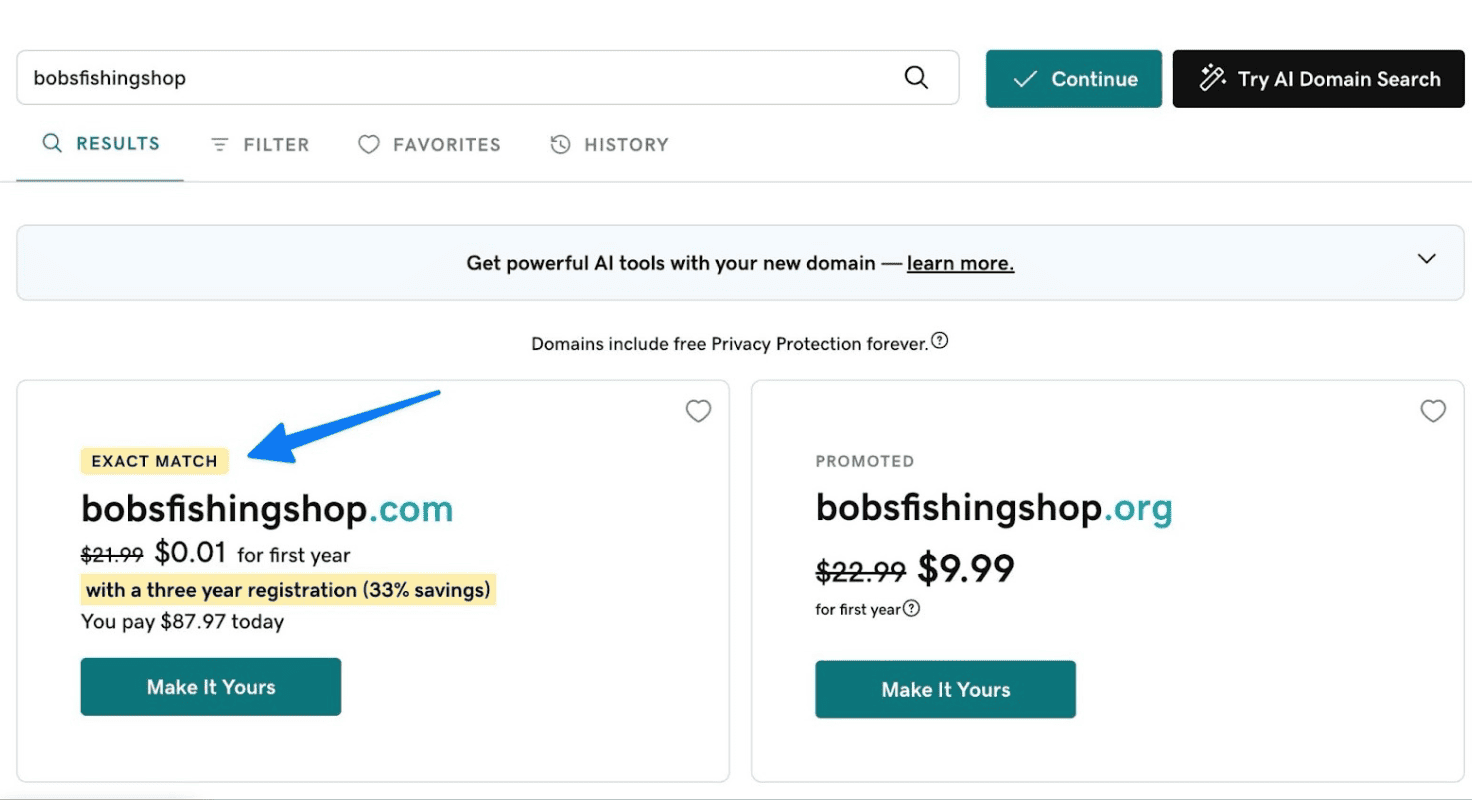Viewport: 1472px width, 800px height.
Task: Favorite the bobsfishingshop.org domain
Action: (x=1433, y=411)
